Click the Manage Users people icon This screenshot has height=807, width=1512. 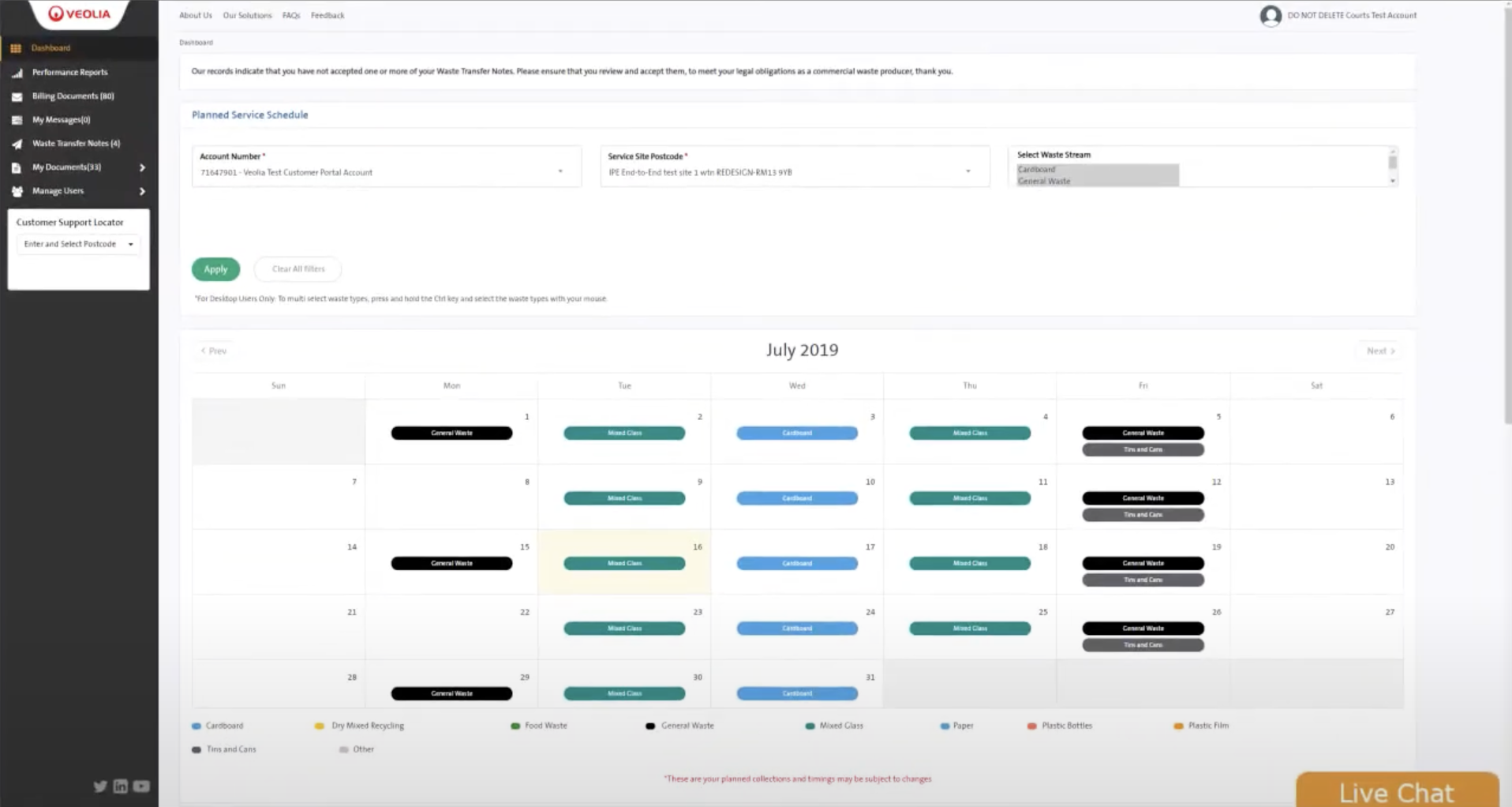tap(17, 191)
